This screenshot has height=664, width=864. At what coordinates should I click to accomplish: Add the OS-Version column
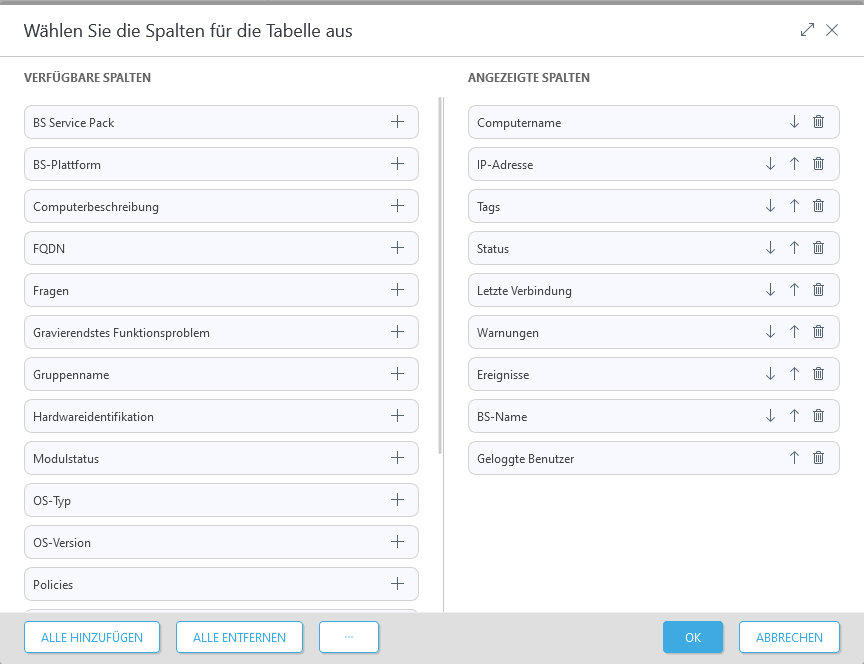(x=397, y=542)
